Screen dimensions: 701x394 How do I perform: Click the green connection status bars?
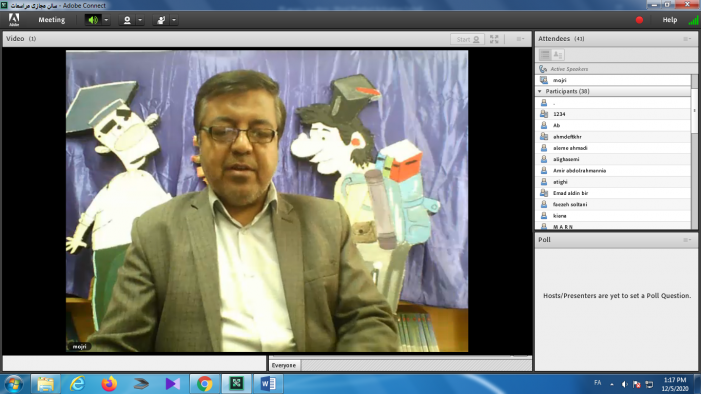[x=693, y=20]
